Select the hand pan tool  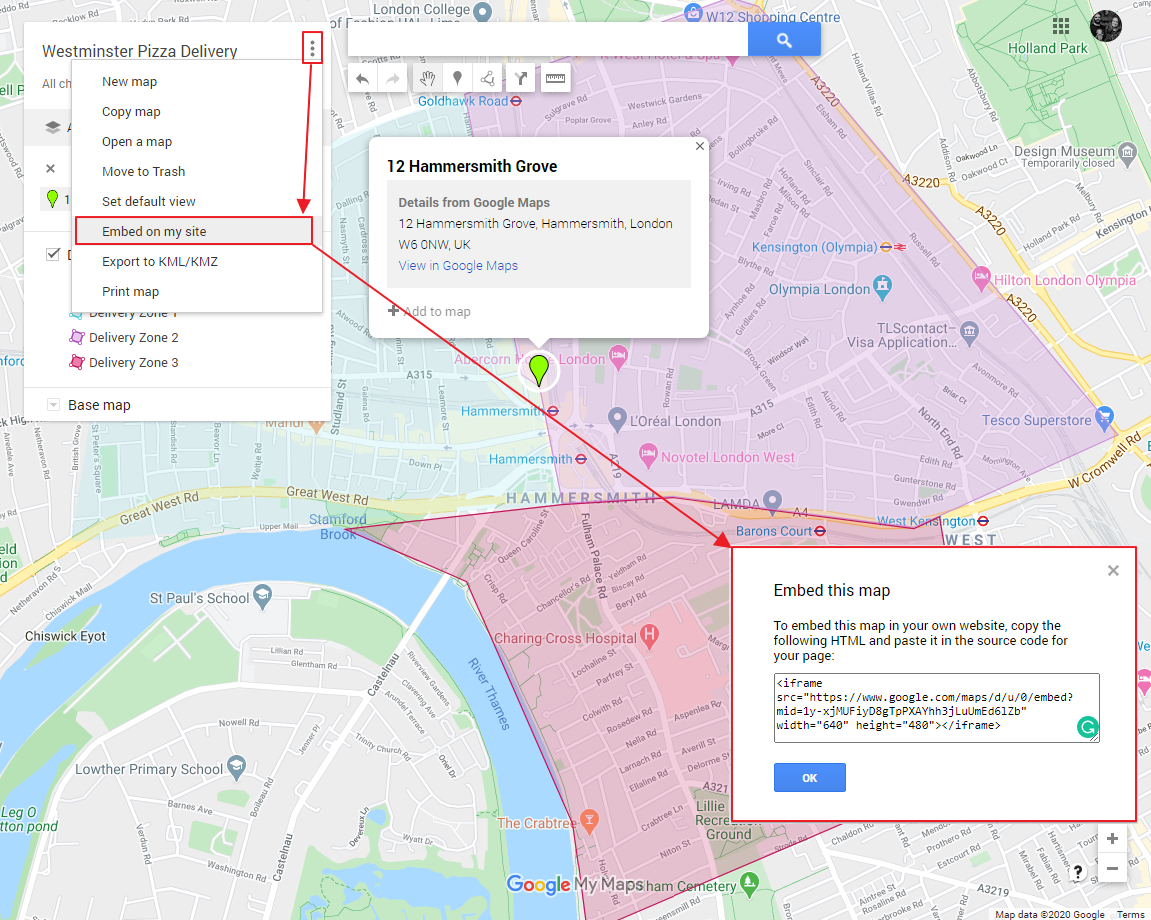coord(427,78)
